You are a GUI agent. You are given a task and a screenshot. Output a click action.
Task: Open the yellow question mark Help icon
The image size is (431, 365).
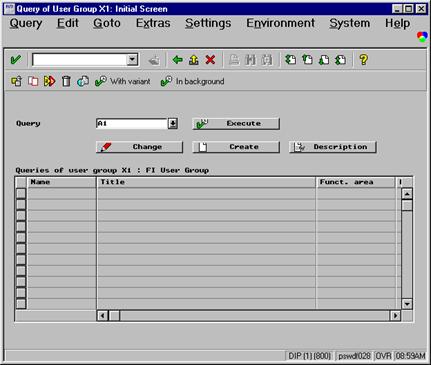point(363,60)
